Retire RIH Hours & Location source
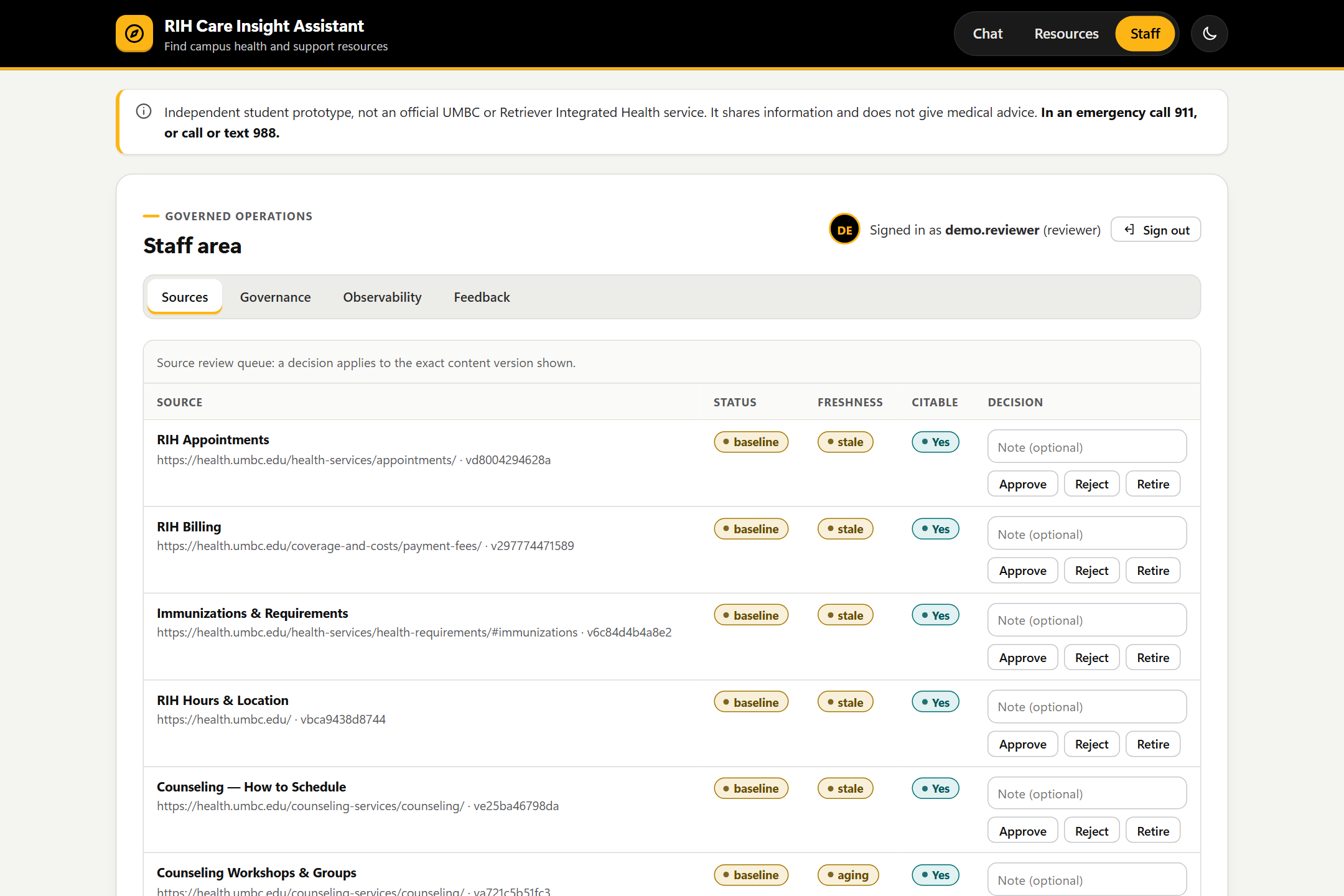 (x=1153, y=744)
